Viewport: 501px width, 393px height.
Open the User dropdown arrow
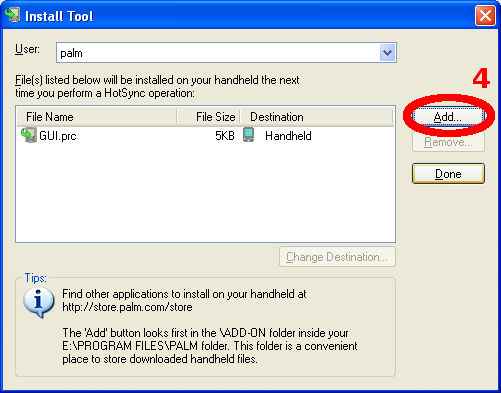(387, 53)
